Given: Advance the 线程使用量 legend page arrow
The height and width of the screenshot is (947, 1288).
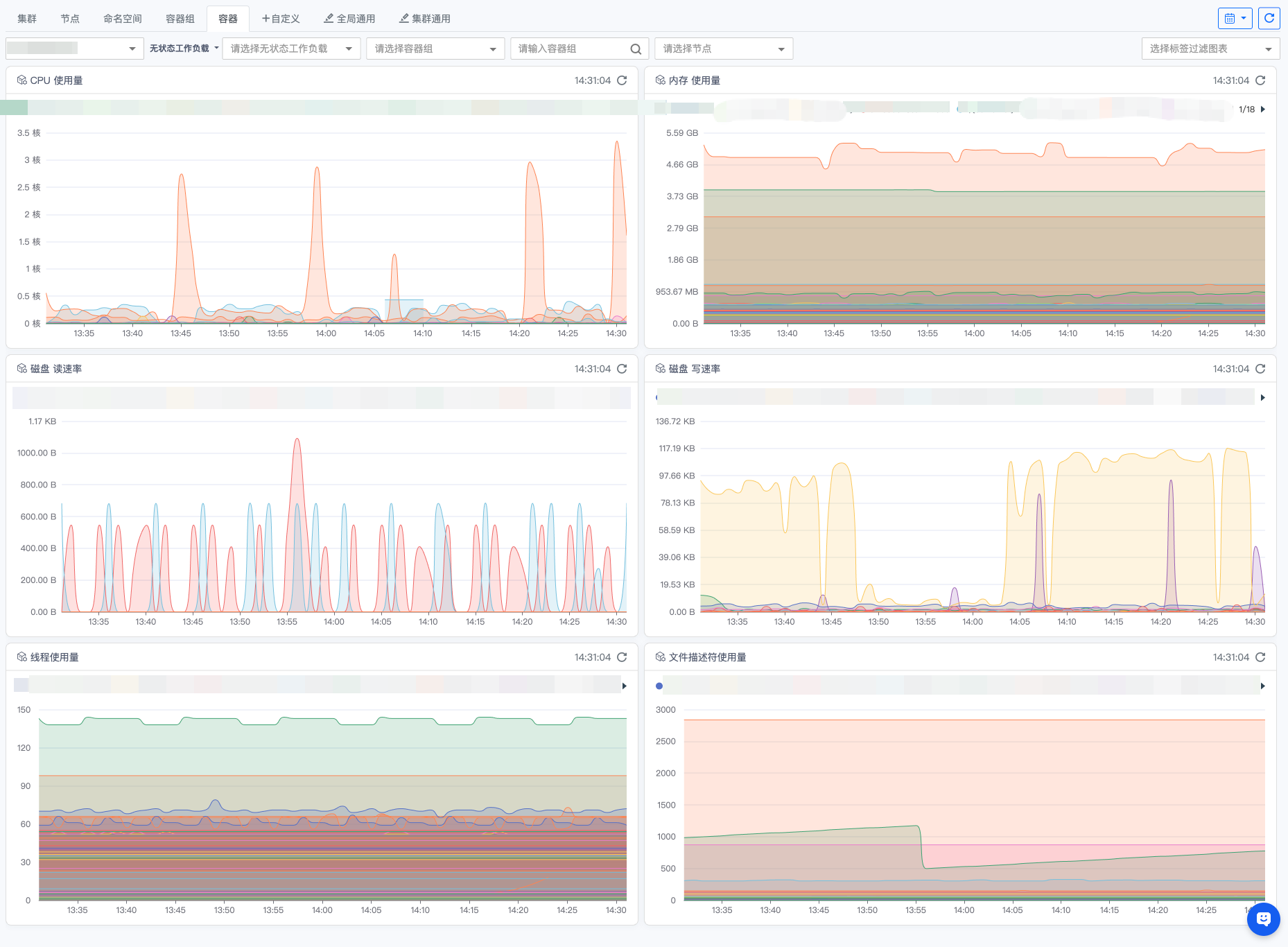Looking at the screenshot, I should click(x=625, y=686).
